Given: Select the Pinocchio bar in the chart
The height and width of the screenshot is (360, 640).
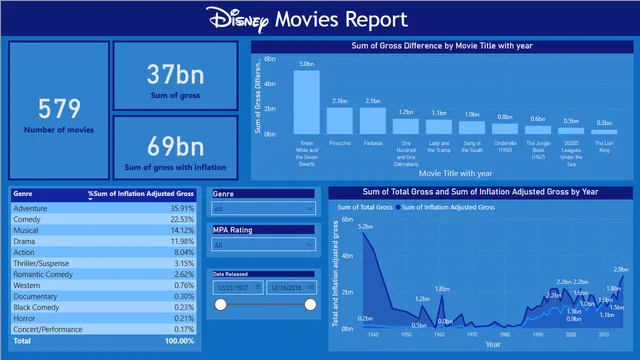Looking at the screenshot, I should tap(340, 120).
